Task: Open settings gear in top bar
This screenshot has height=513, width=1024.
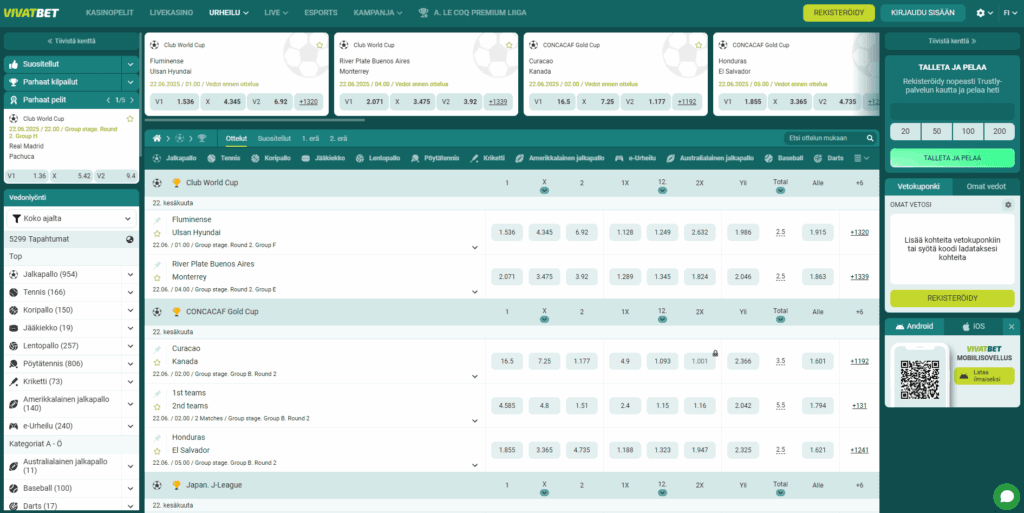Action: (980, 12)
